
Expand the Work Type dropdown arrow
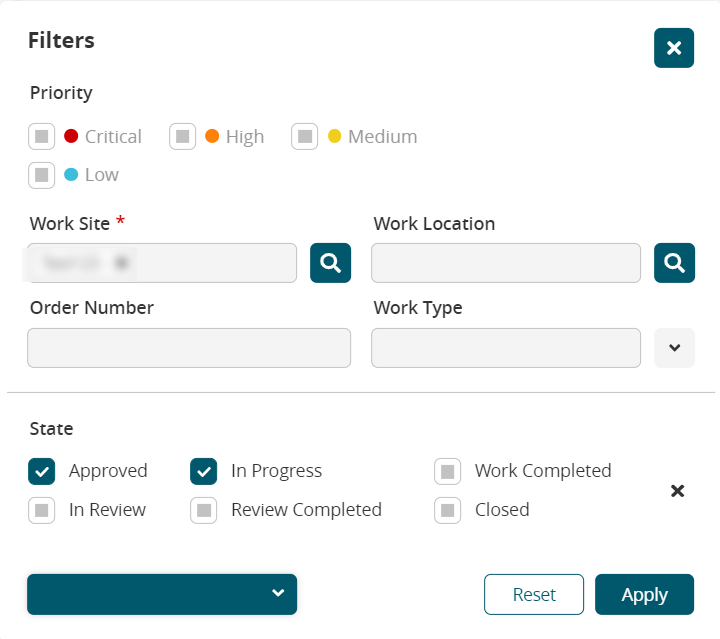[674, 348]
